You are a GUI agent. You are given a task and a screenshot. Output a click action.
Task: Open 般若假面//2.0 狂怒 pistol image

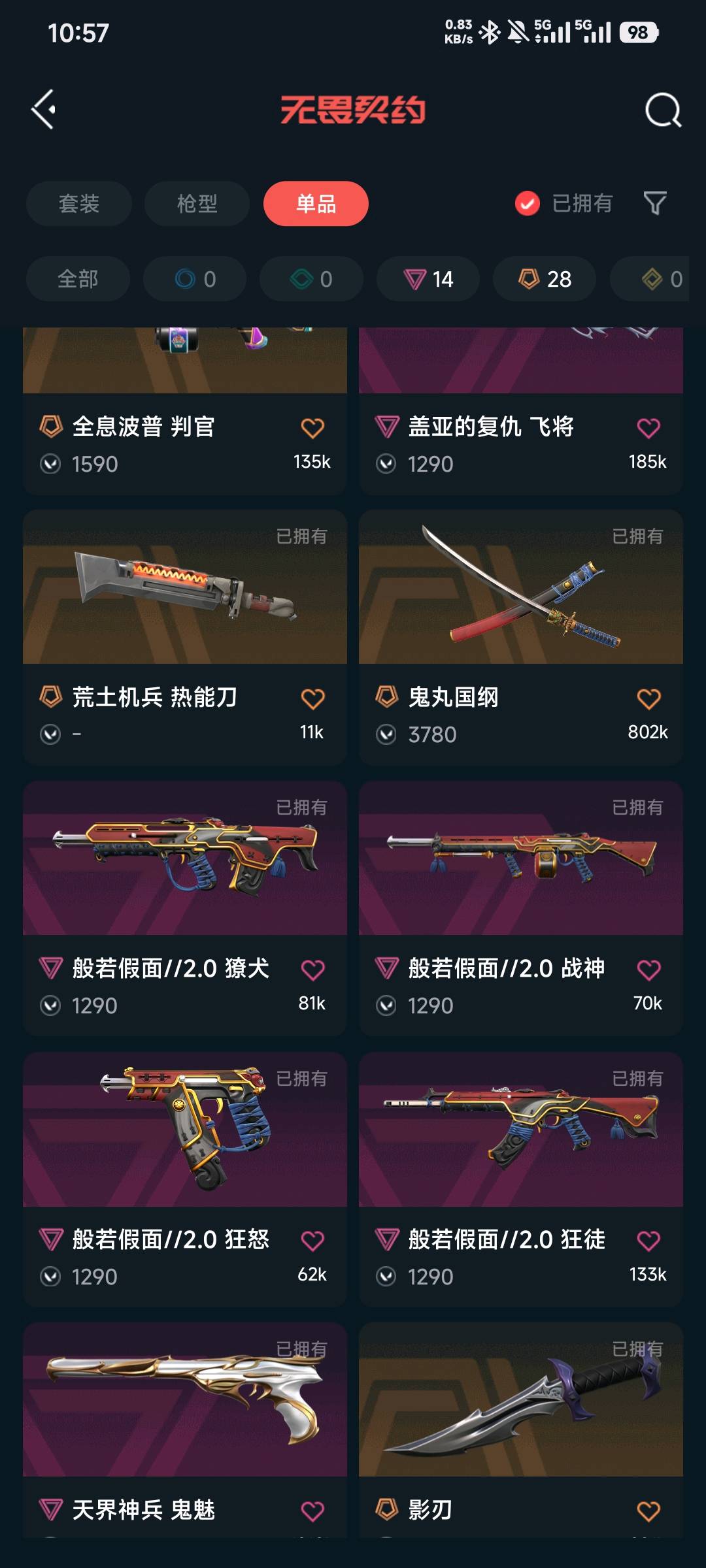(x=185, y=1129)
